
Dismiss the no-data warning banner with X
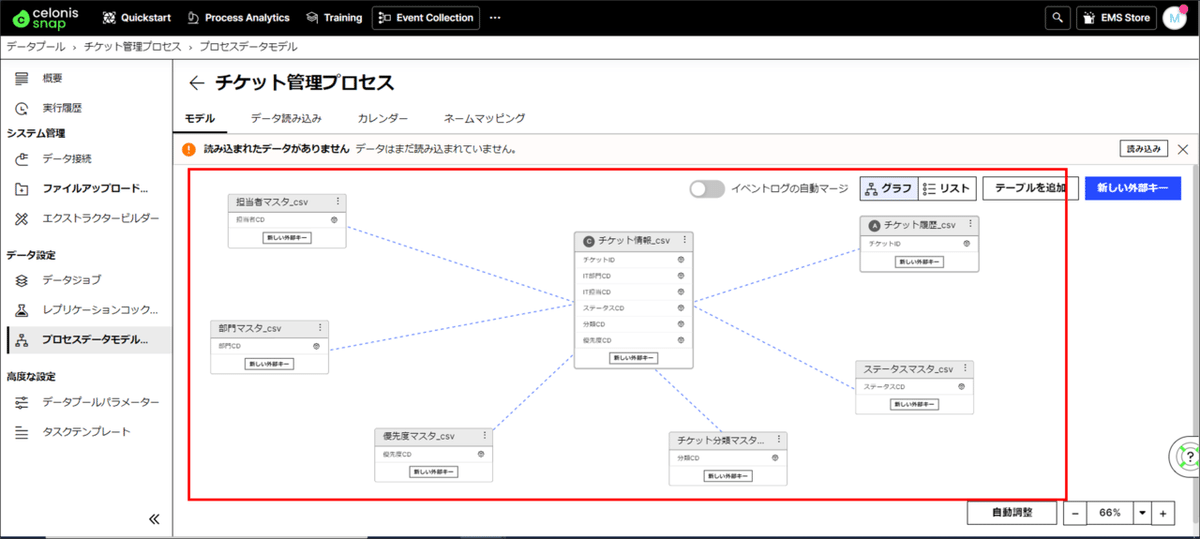[x=1183, y=149]
